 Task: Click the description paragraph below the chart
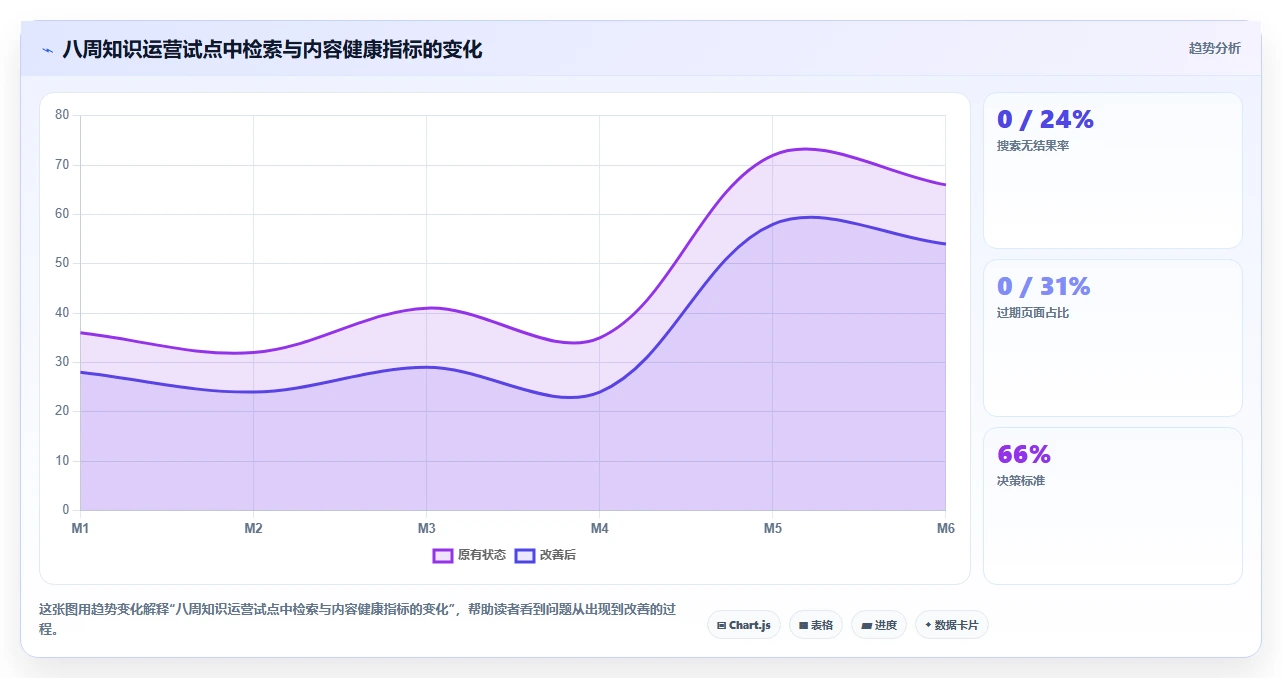(x=358, y=619)
